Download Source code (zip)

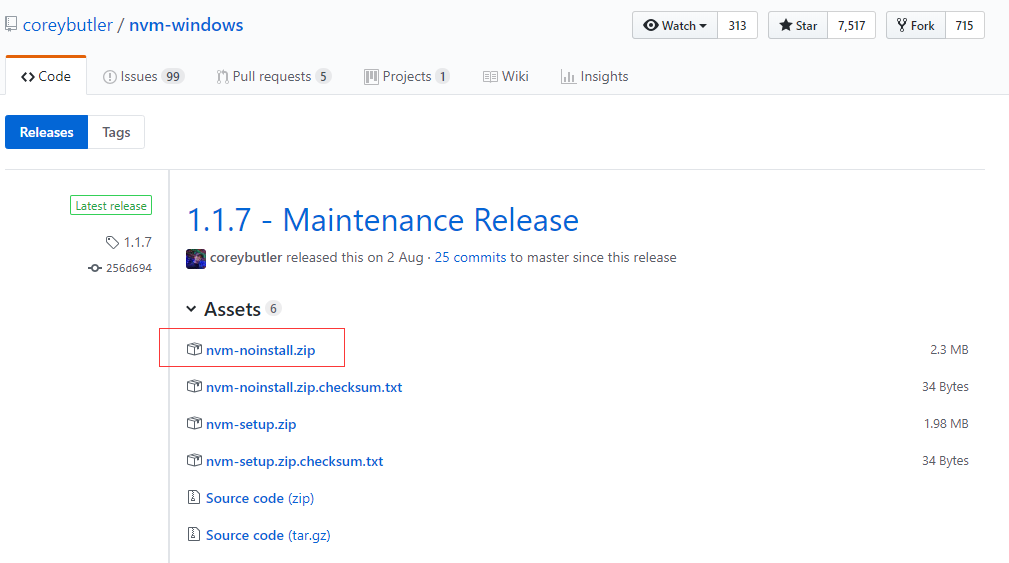coord(260,498)
